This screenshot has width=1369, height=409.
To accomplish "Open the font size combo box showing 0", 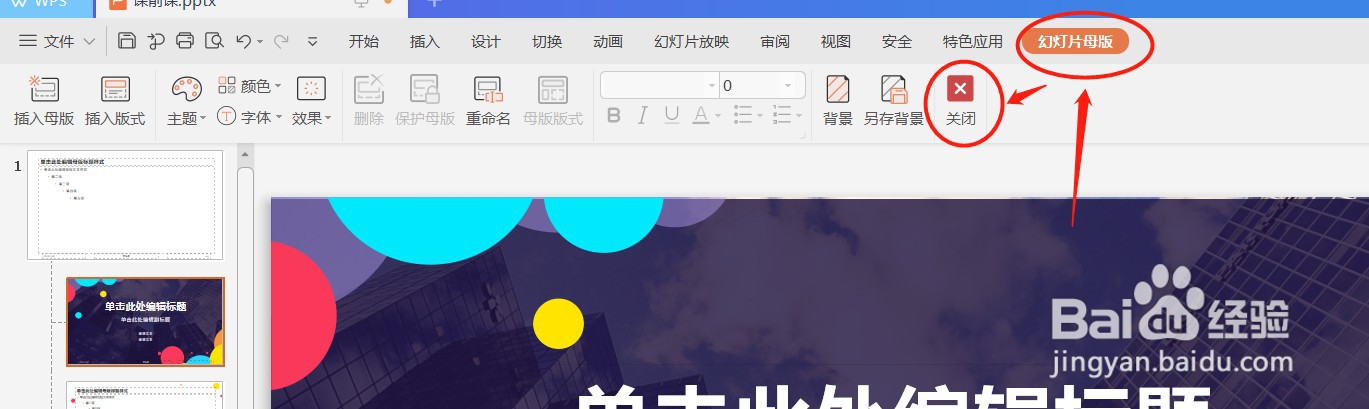I will click(763, 85).
